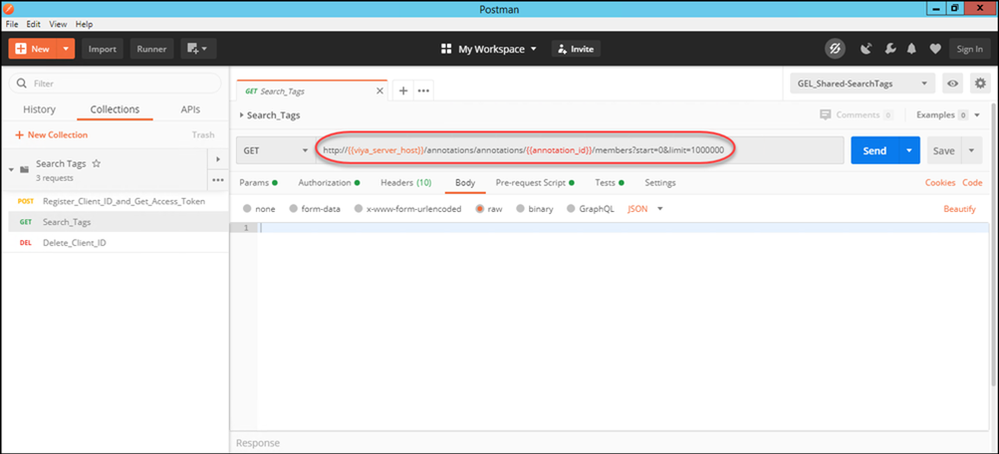Click the request URL field

(579, 151)
